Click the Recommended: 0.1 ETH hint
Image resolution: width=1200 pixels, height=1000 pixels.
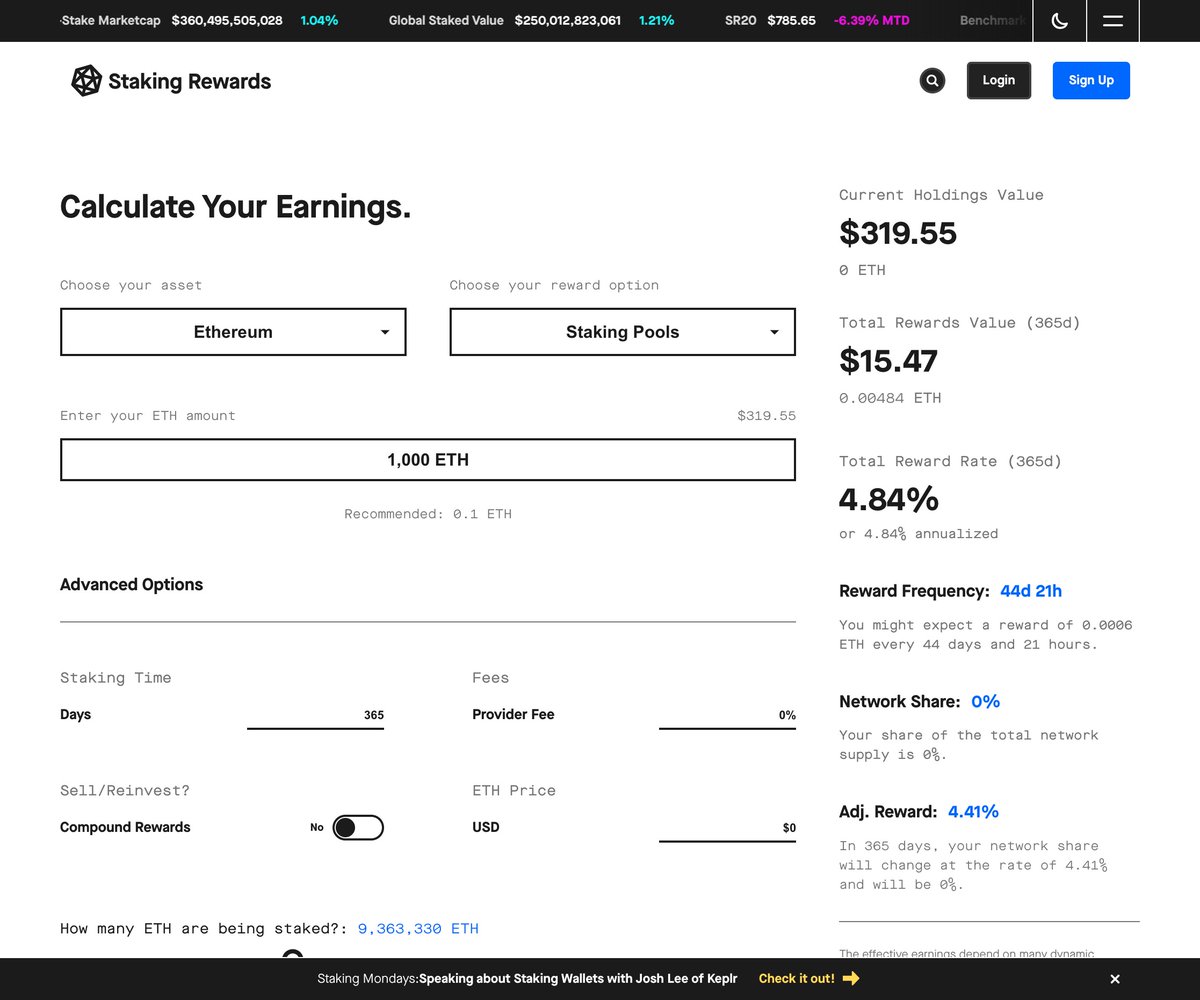click(428, 514)
